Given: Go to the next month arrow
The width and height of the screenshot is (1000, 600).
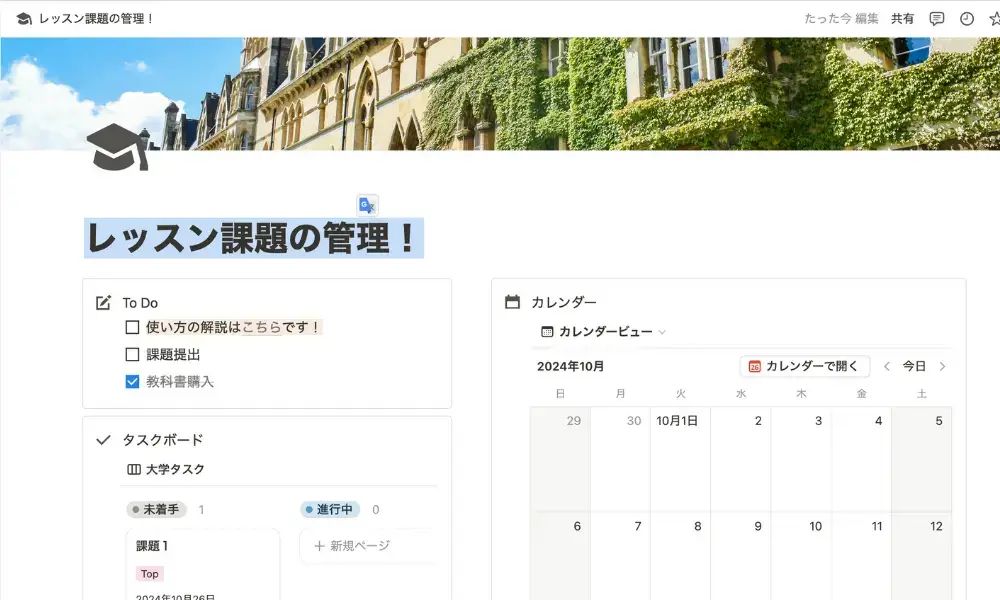Looking at the screenshot, I should pyautogui.click(x=942, y=366).
